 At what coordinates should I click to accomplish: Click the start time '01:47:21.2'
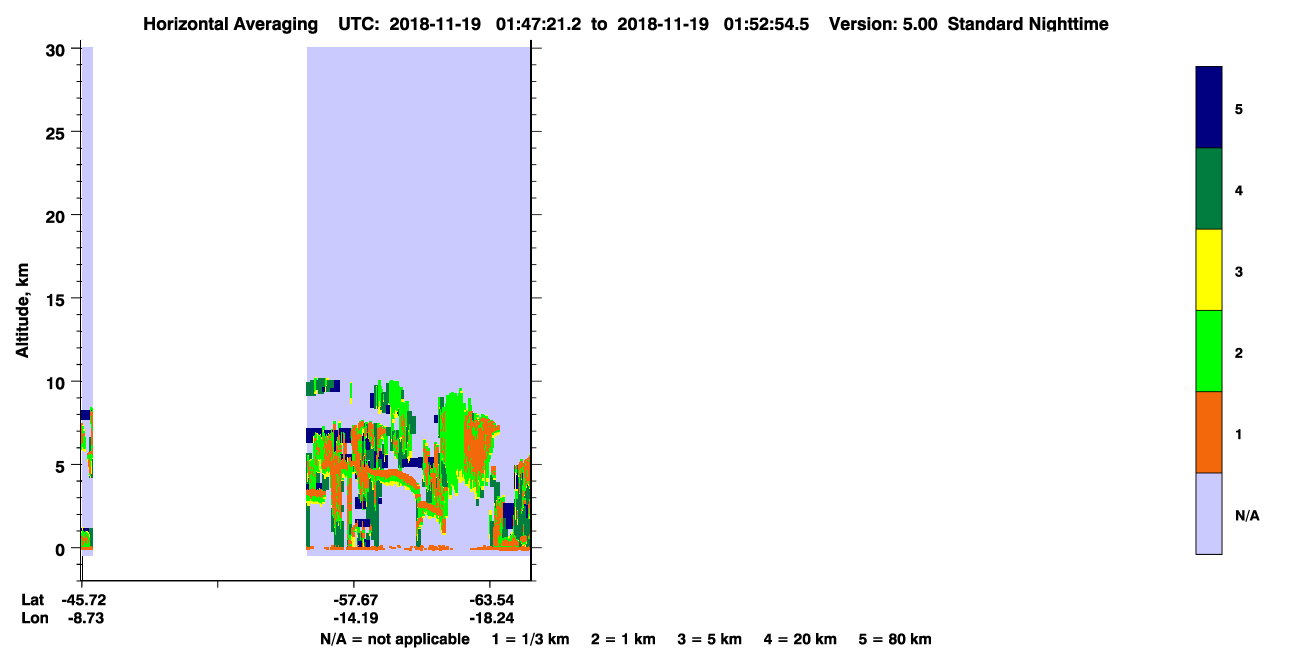click(x=538, y=24)
